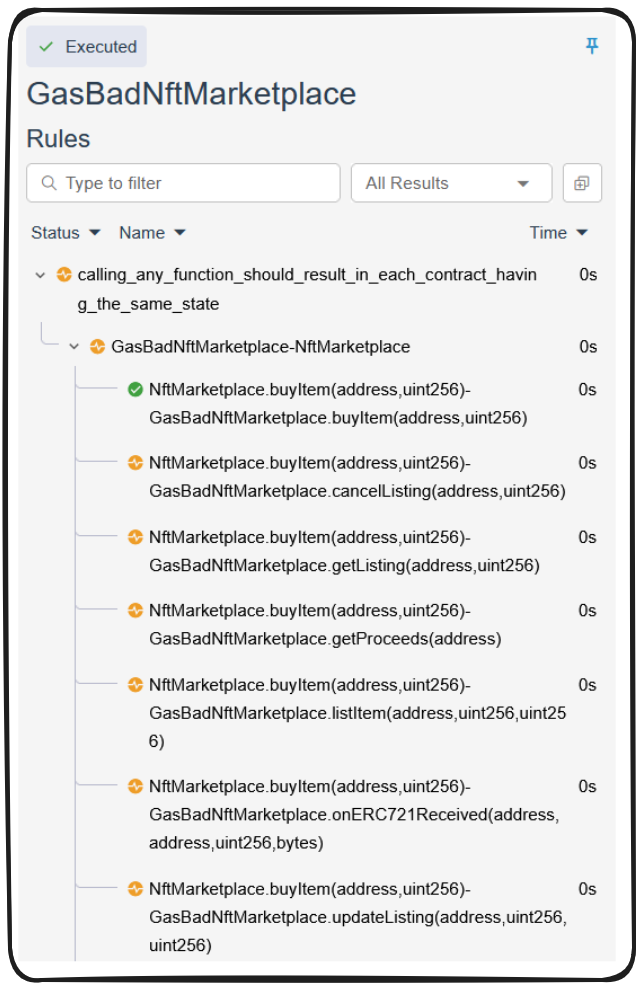Sort rules by Status column
Screen dimensions: 644x990
point(66,233)
